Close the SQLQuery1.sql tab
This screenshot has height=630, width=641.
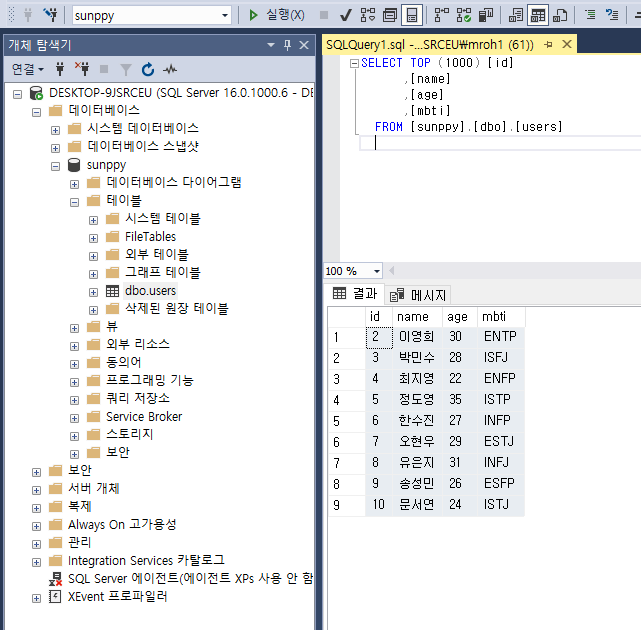567,44
